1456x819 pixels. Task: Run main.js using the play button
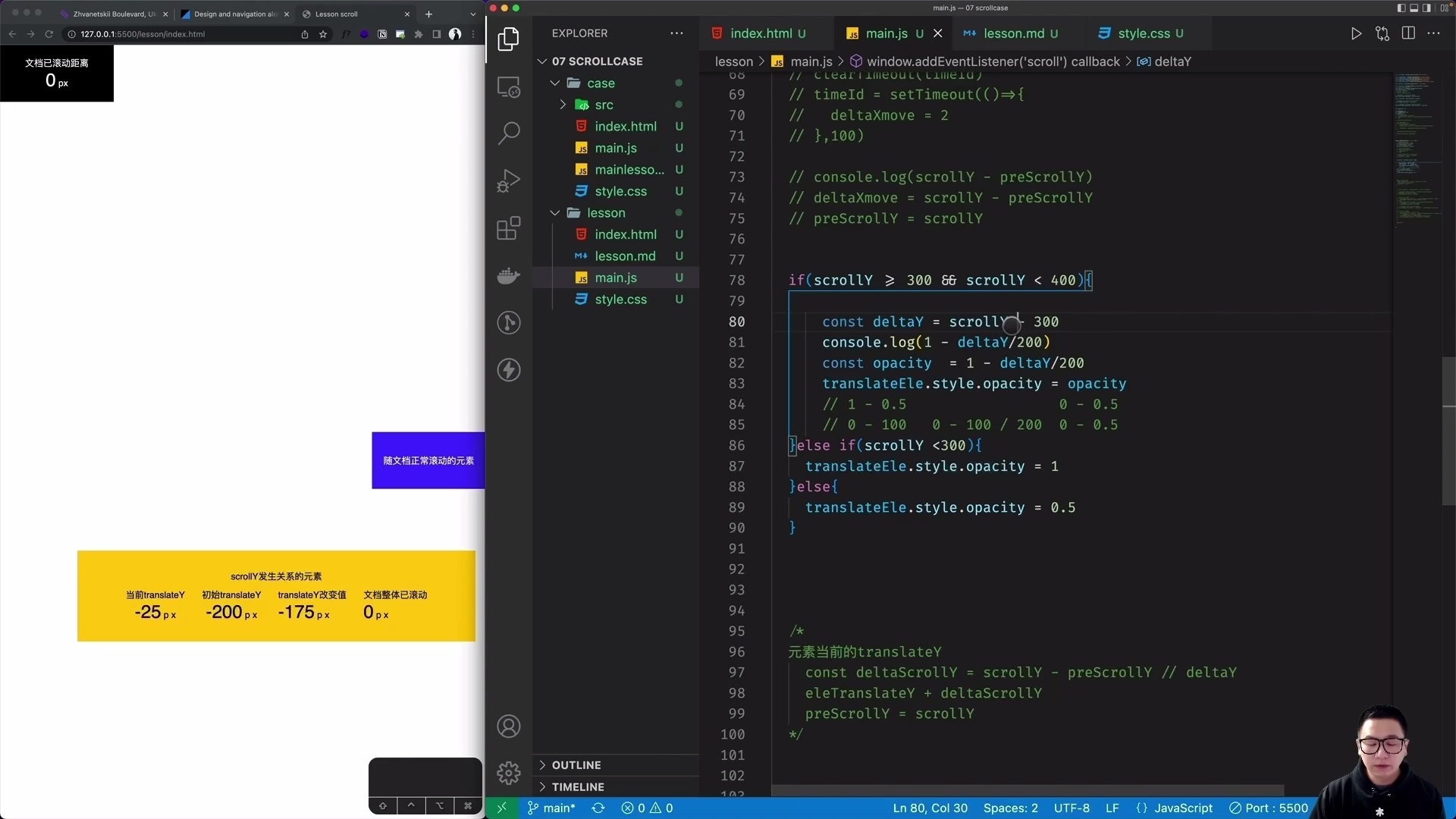1357,33
